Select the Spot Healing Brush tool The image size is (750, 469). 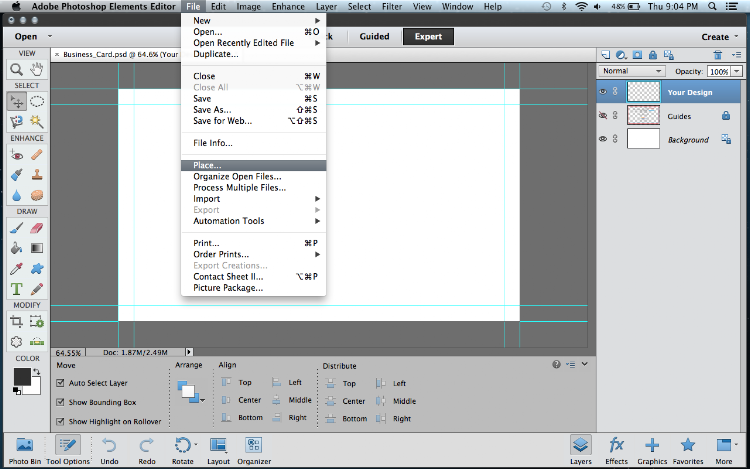tap(37, 155)
